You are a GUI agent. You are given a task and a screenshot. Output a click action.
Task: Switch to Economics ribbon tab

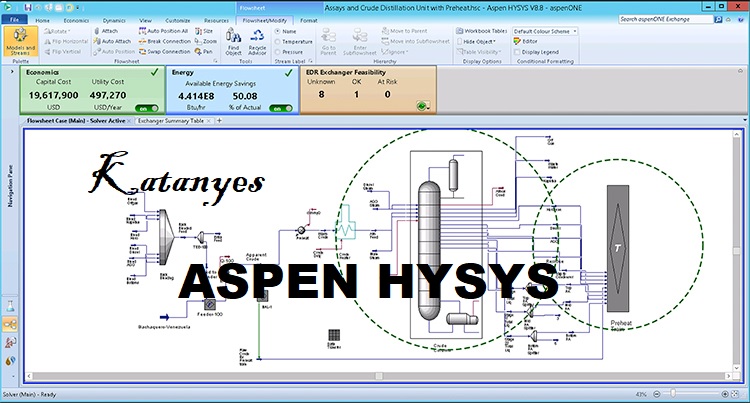coord(76,21)
